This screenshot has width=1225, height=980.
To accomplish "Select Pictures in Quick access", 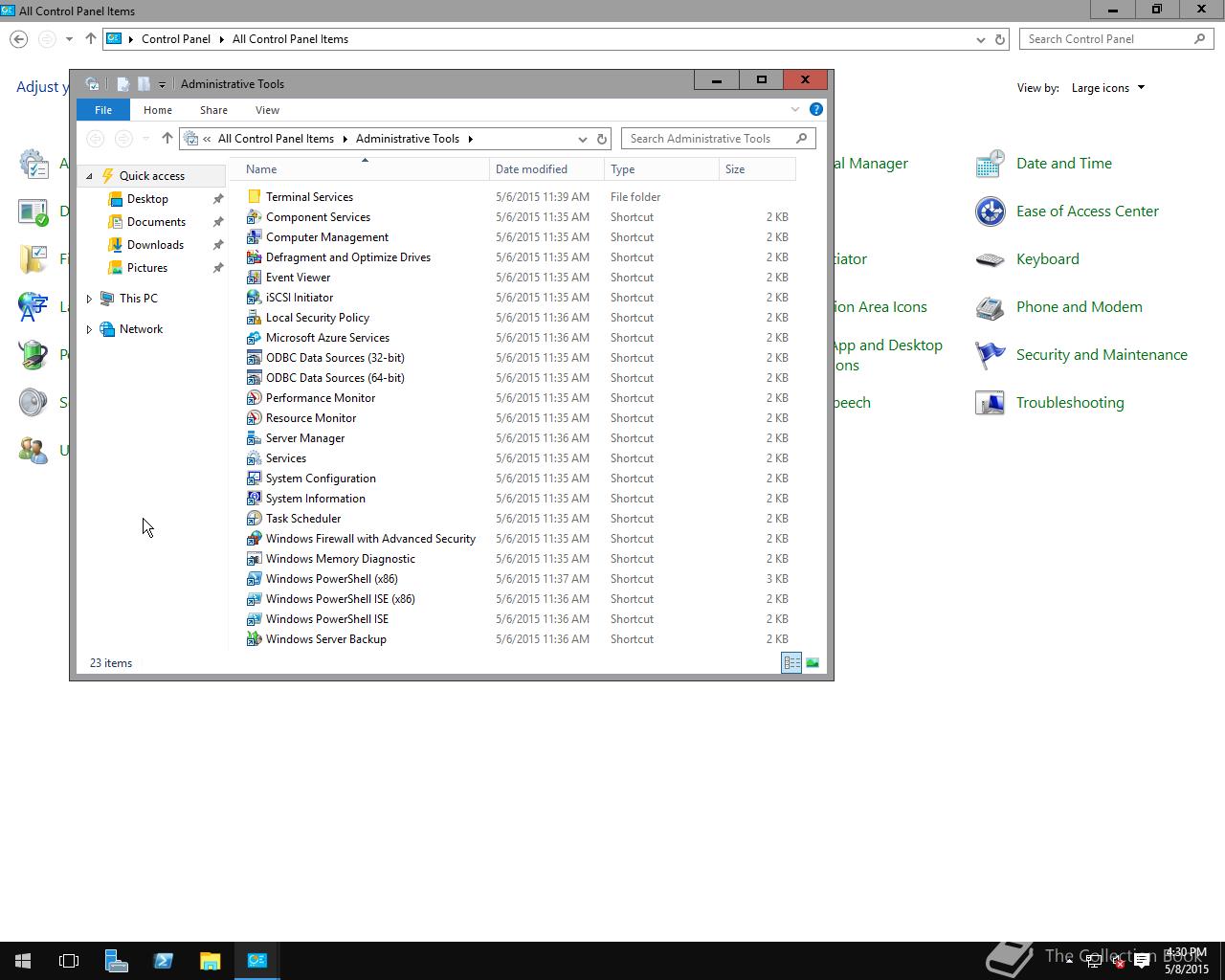I will pyautogui.click(x=146, y=268).
